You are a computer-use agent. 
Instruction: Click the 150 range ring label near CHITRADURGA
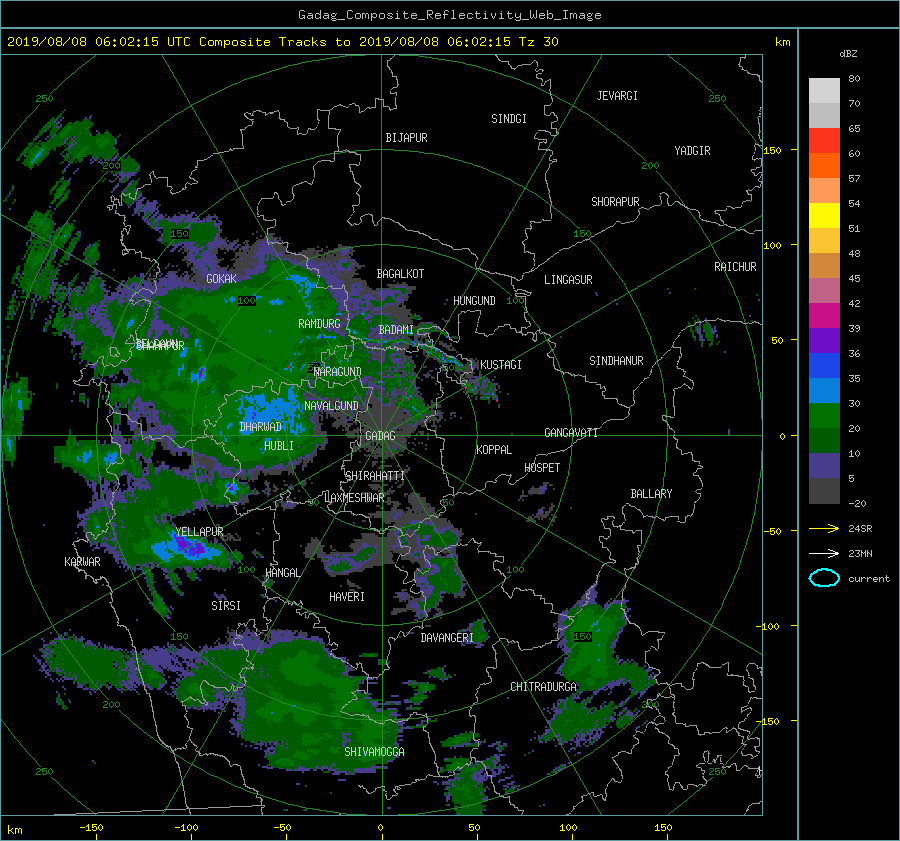coord(582,637)
